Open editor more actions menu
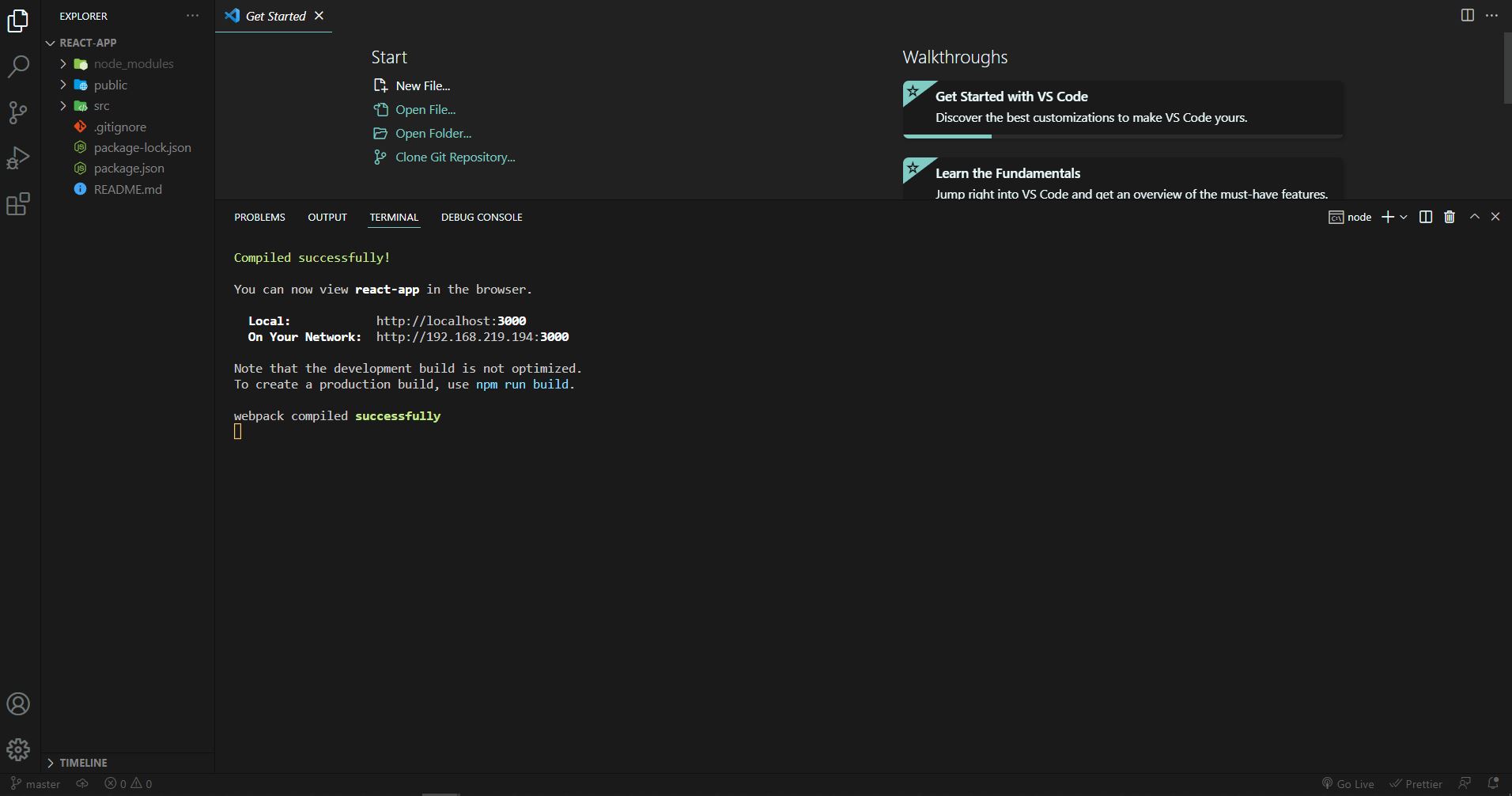Screen dimensions: 1512x796 coord(1491,16)
